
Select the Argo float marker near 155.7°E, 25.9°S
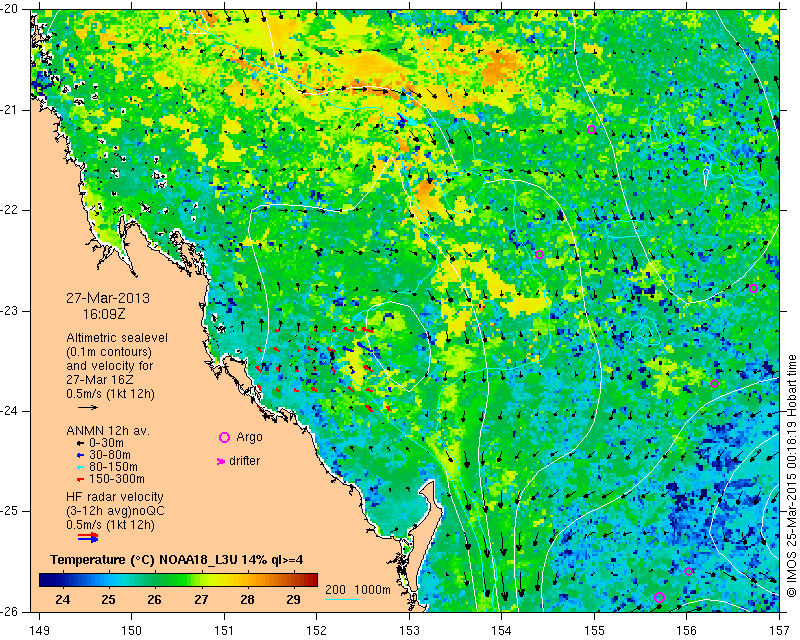click(x=659, y=598)
